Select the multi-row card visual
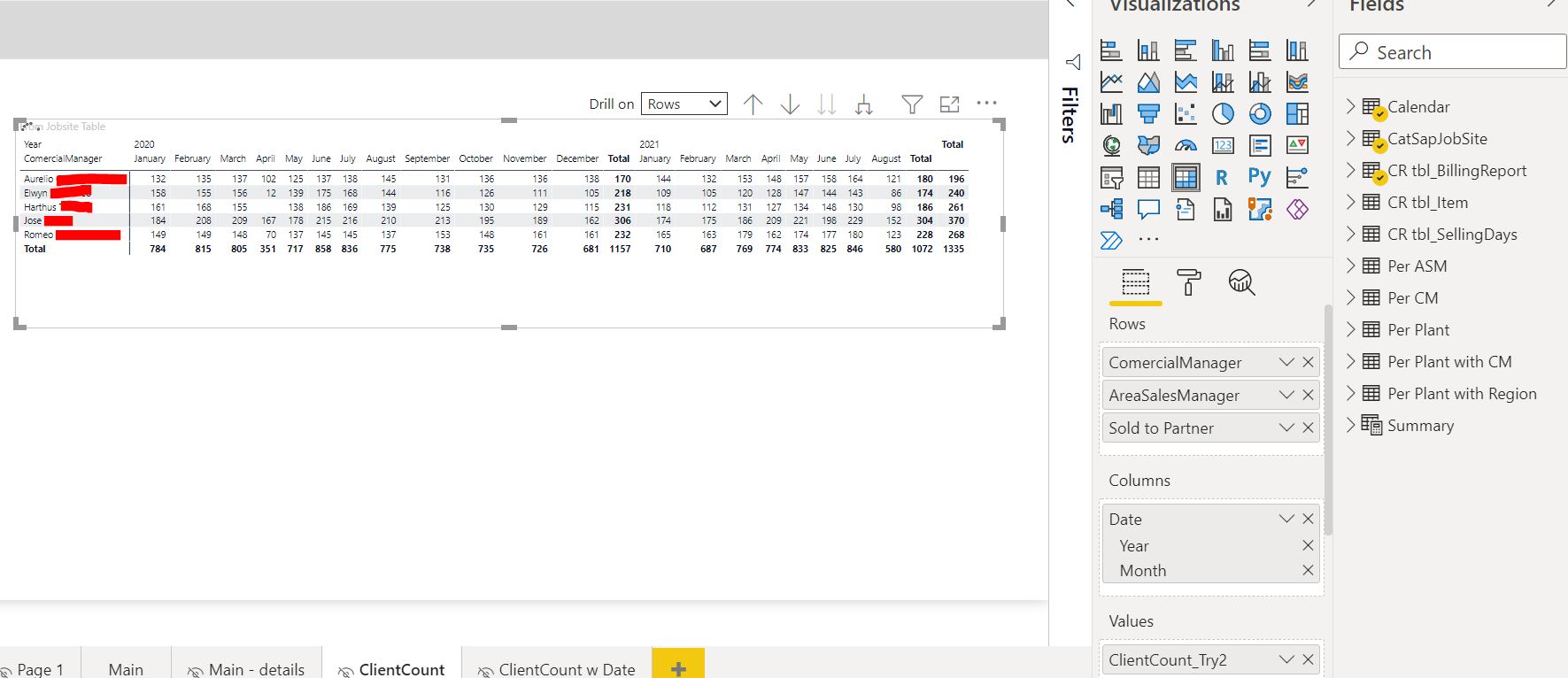1568x678 pixels. 1260,145
